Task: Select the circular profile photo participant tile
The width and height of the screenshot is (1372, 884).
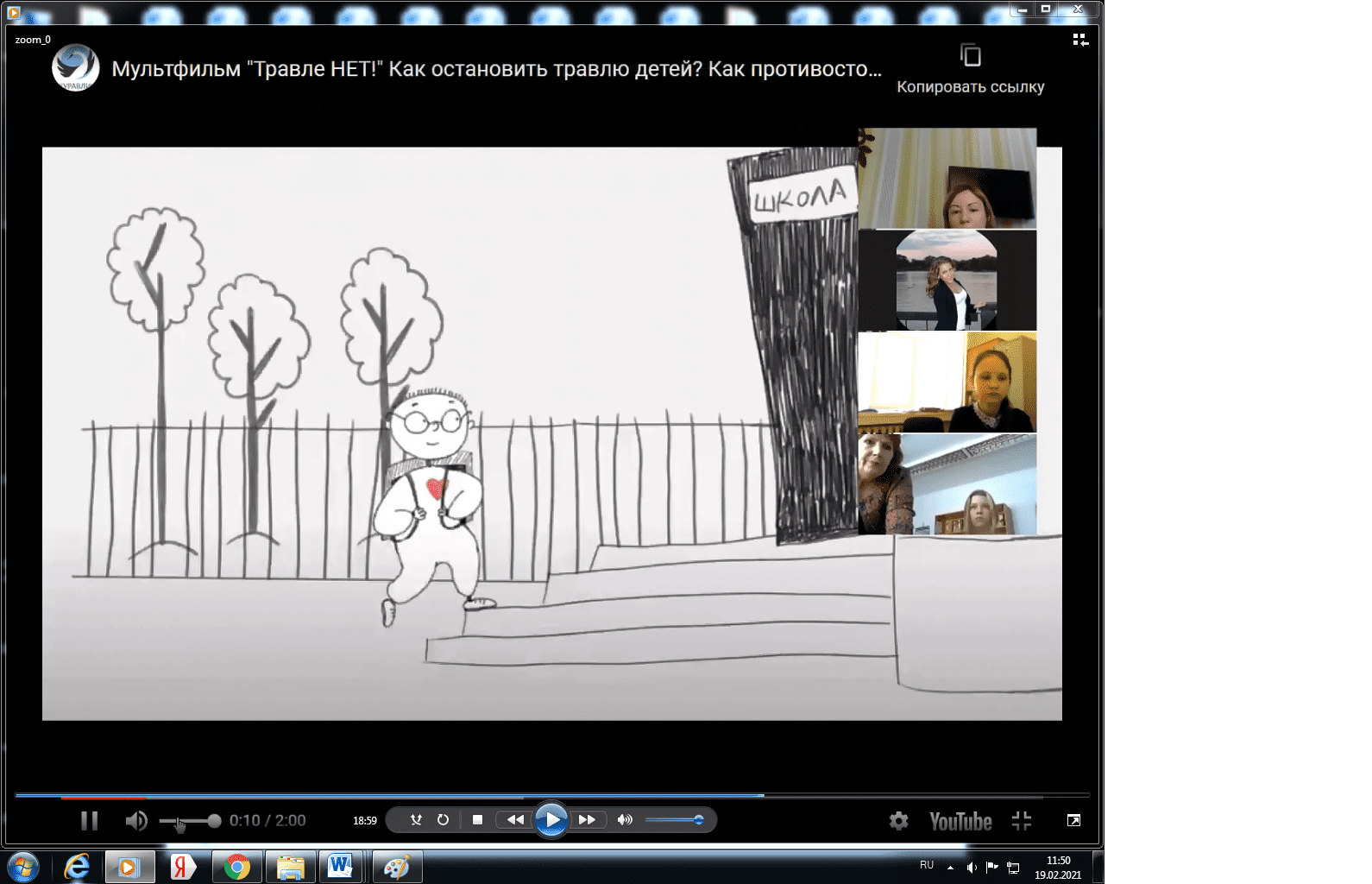Action: coord(947,280)
